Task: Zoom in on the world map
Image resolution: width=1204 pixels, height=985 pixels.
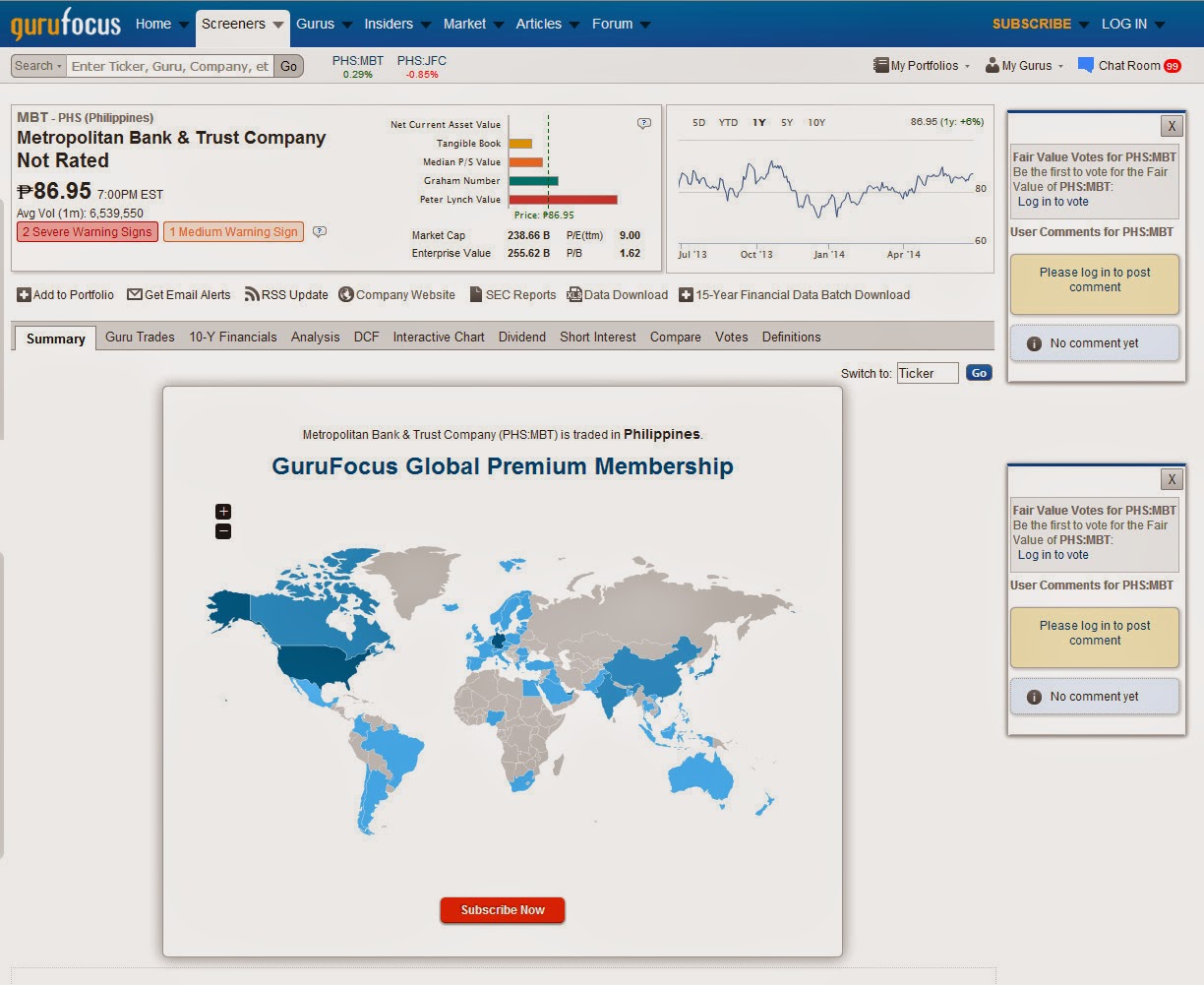Action: pos(223,511)
